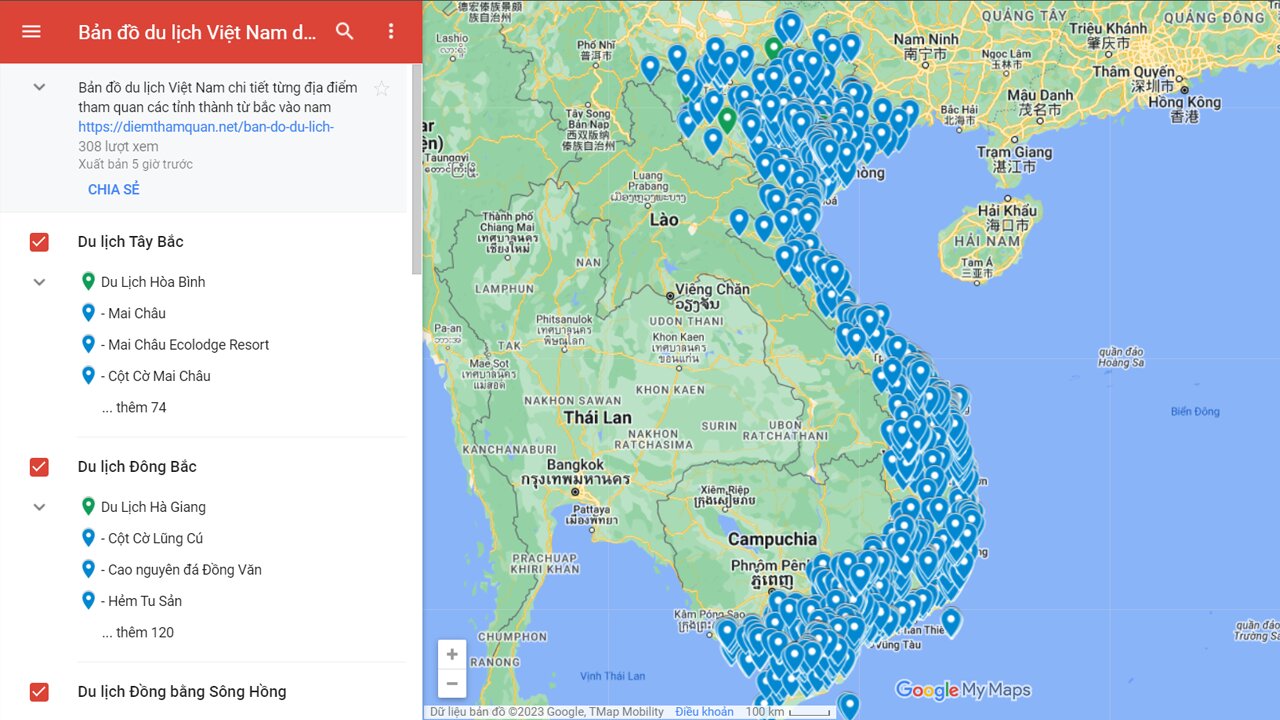Select Cột Cờ Lũng Cú entry

(x=152, y=538)
